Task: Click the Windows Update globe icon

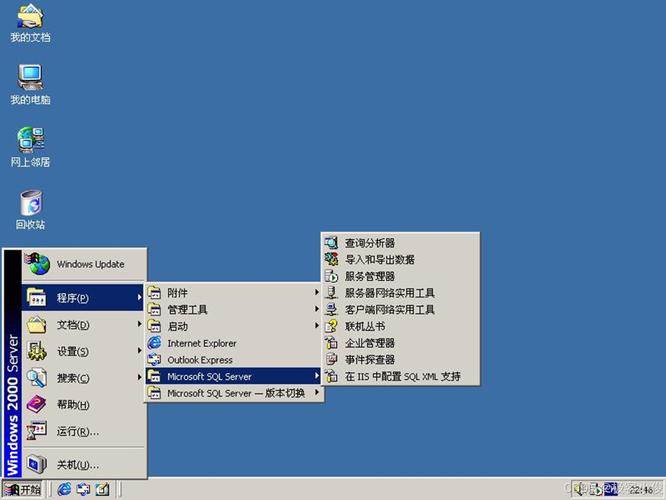Action: [37, 264]
